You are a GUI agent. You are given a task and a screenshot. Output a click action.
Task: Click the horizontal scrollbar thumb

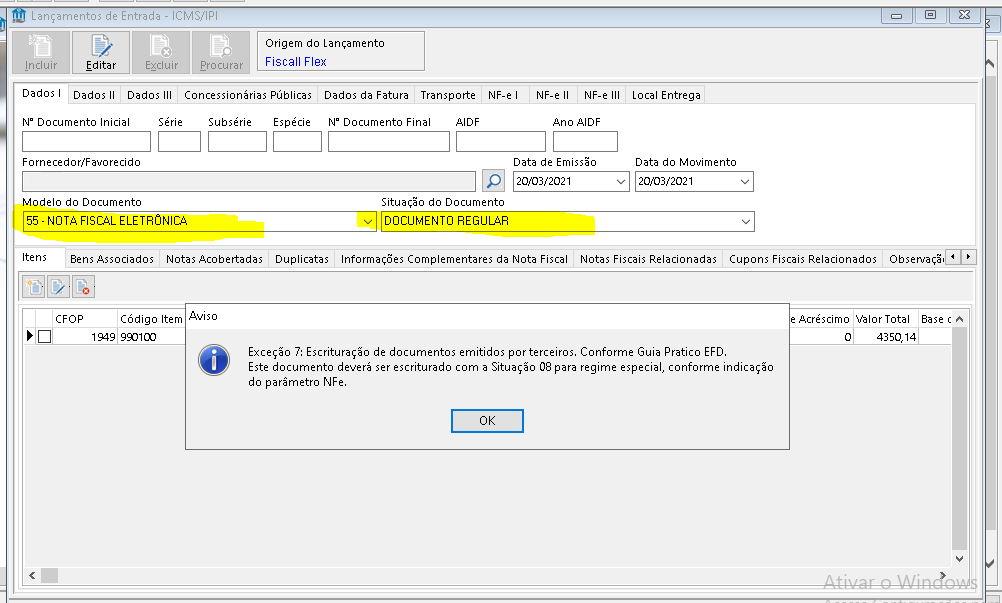click(50, 576)
